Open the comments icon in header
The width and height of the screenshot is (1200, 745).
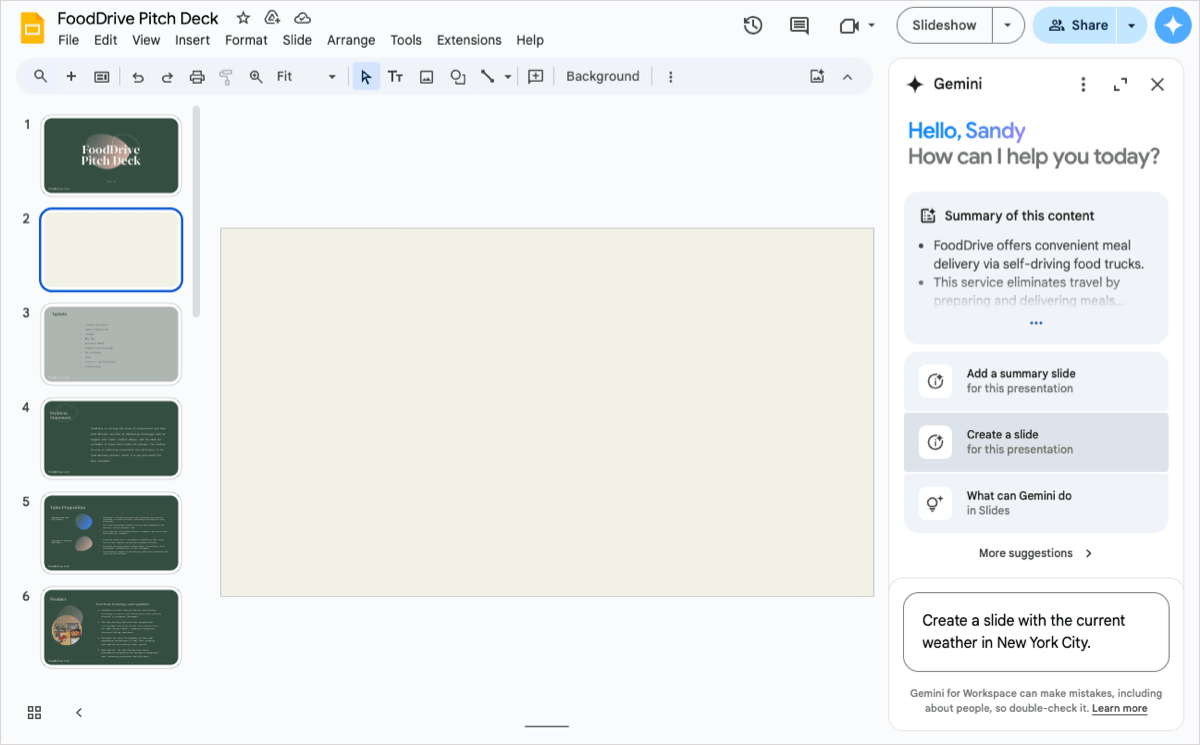pos(799,26)
